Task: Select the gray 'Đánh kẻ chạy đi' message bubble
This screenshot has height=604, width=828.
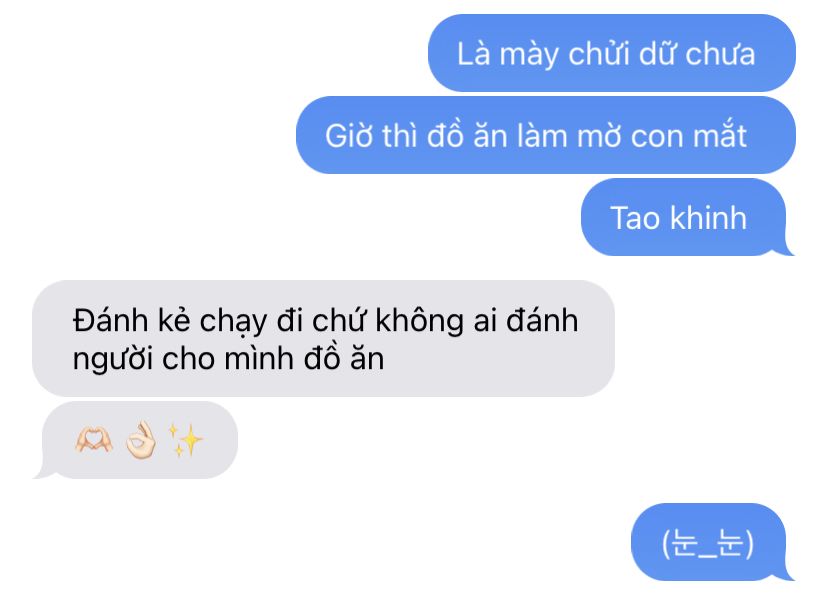Action: point(323,339)
